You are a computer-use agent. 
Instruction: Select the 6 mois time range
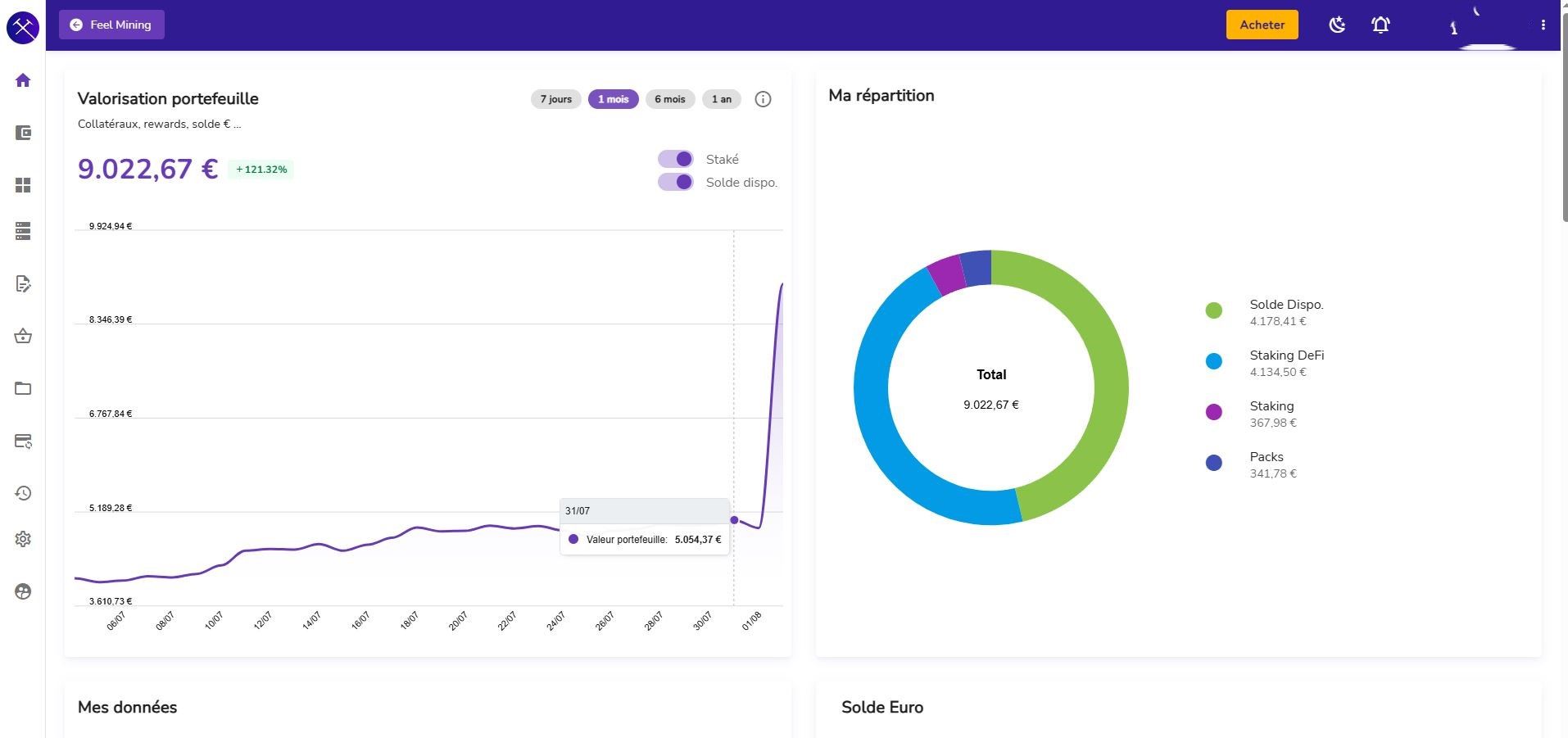[669, 99]
